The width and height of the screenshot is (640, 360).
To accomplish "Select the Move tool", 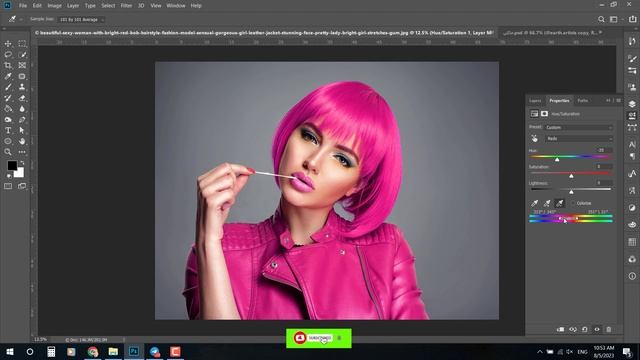I will tap(8, 44).
